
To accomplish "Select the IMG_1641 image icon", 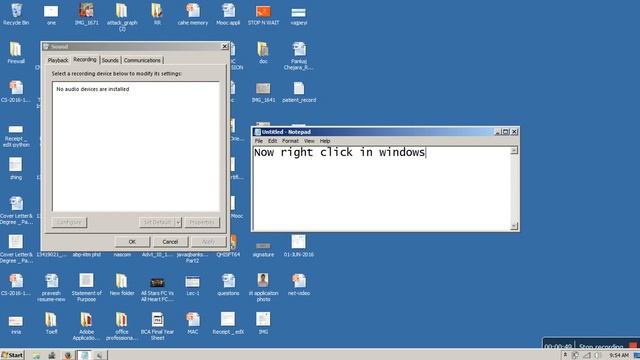I will click(x=263, y=91).
